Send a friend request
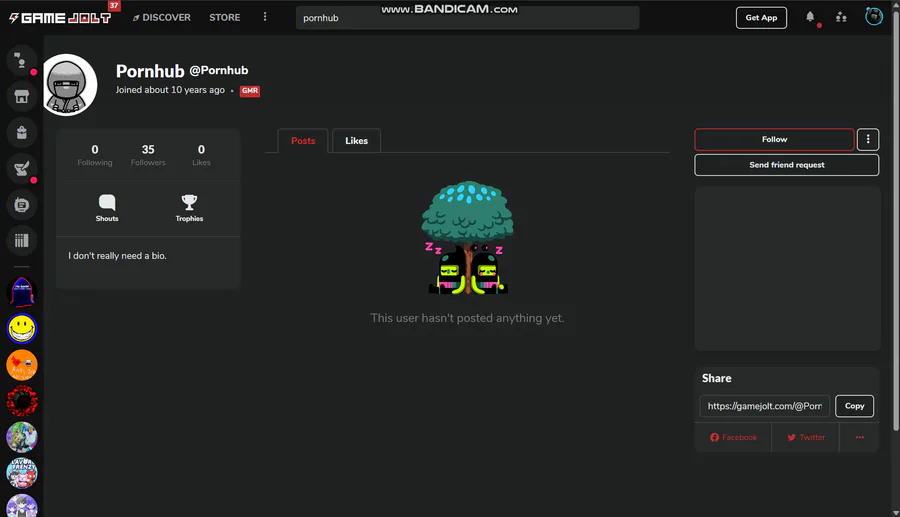This screenshot has width=900, height=517. pos(786,165)
